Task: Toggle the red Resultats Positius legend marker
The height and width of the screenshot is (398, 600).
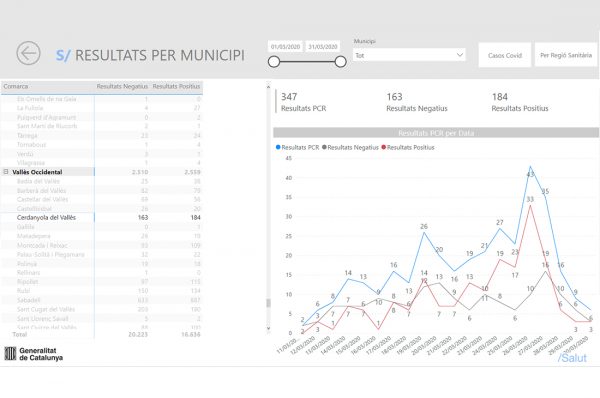Action: 384,147
